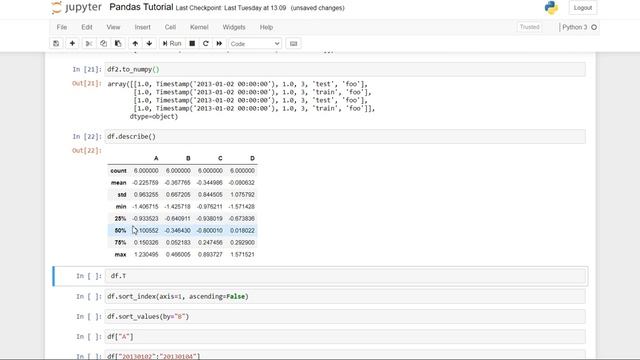Click the mean value -0.225759
This screenshot has width=640, height=360.
(145, 182)
